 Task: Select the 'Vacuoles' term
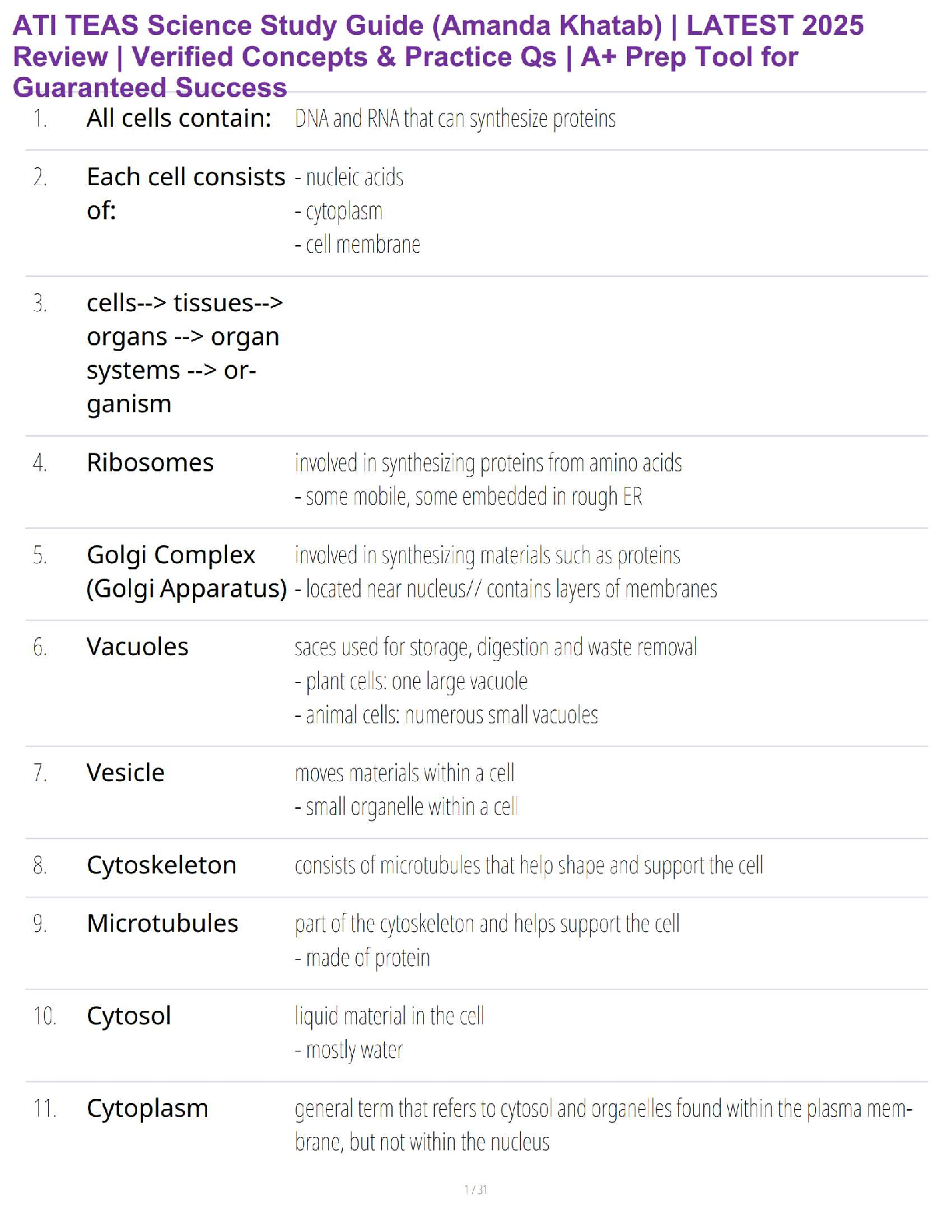[138, 647]
